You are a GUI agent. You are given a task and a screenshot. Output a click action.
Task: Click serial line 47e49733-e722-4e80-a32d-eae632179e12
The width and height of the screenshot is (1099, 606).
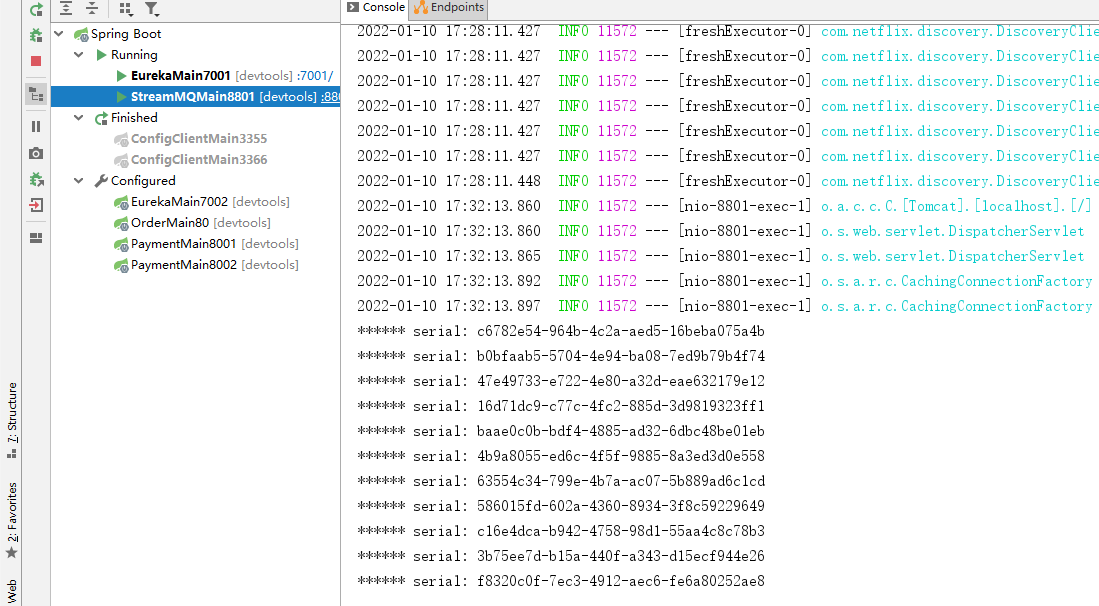pos(561,381)
